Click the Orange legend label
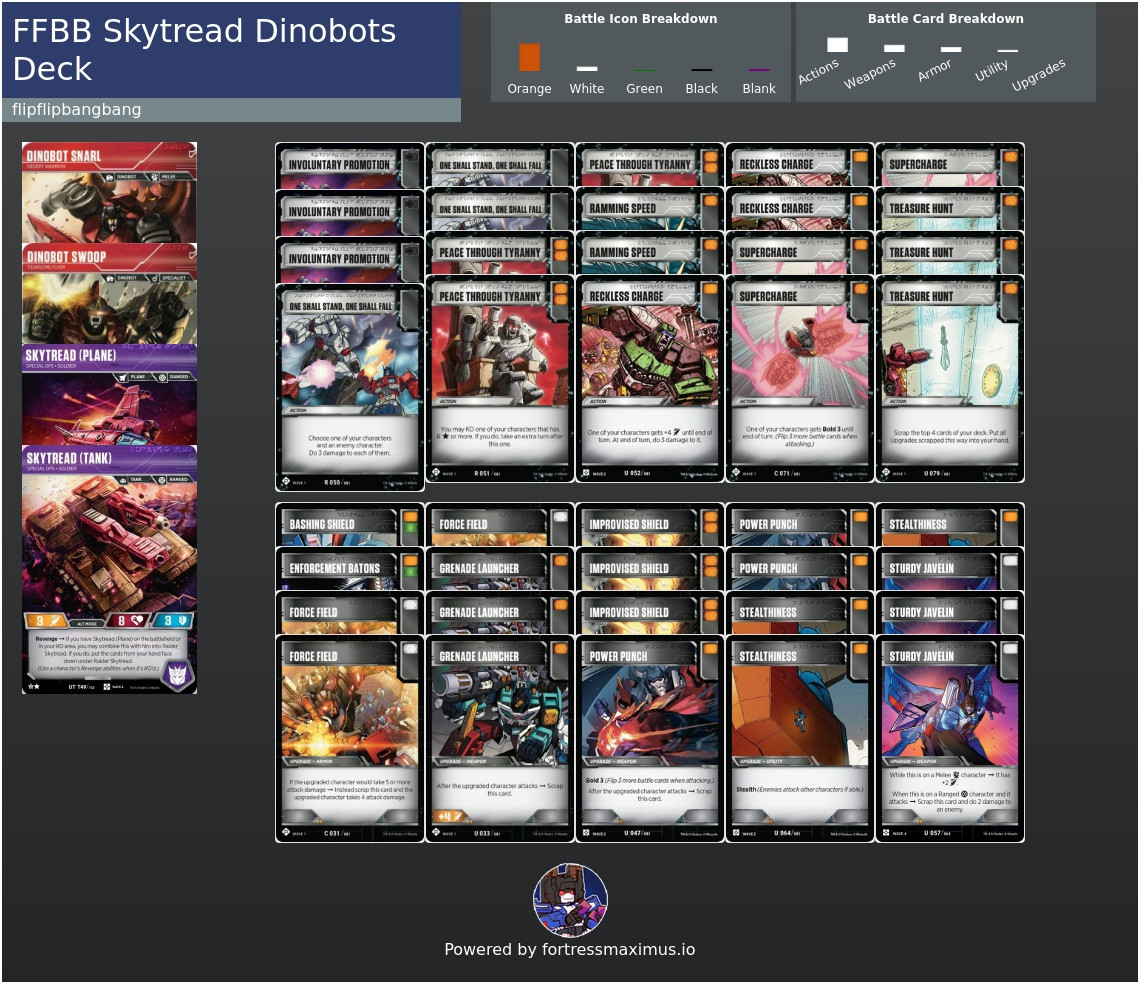The height and width of the screenshot is (984, 1140). (x=529, y=89)
